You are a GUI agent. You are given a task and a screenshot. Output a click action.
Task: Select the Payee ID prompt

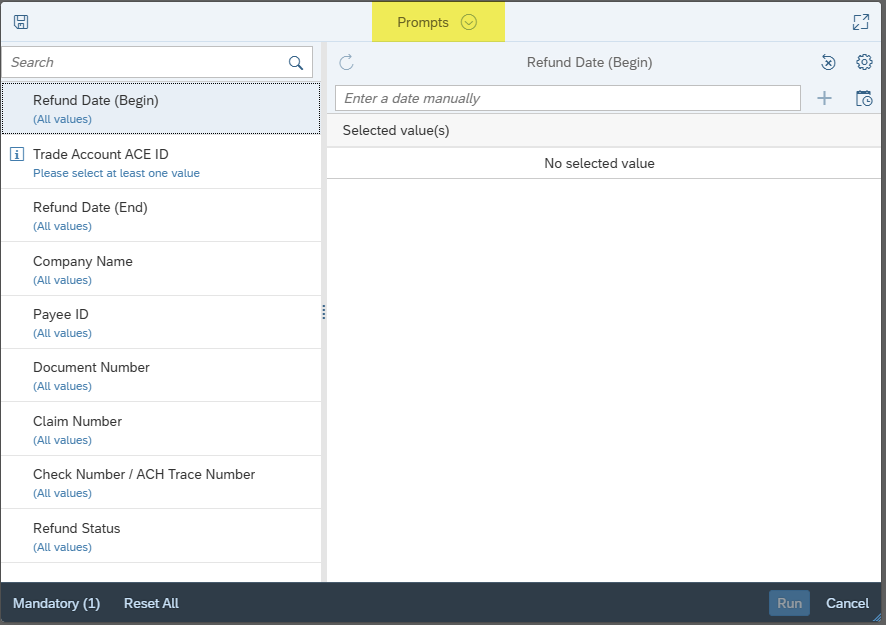(160, 322)
